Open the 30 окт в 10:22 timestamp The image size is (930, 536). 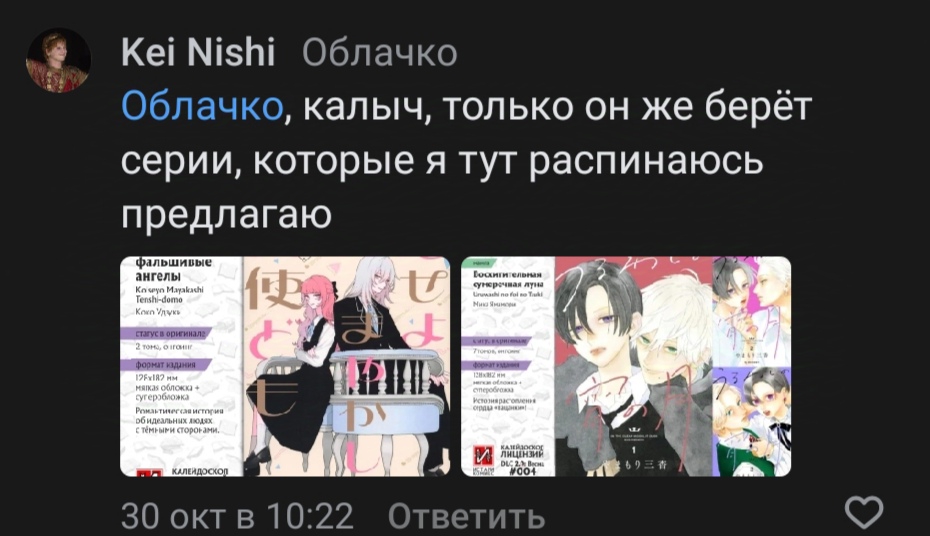tap(237, 516)
